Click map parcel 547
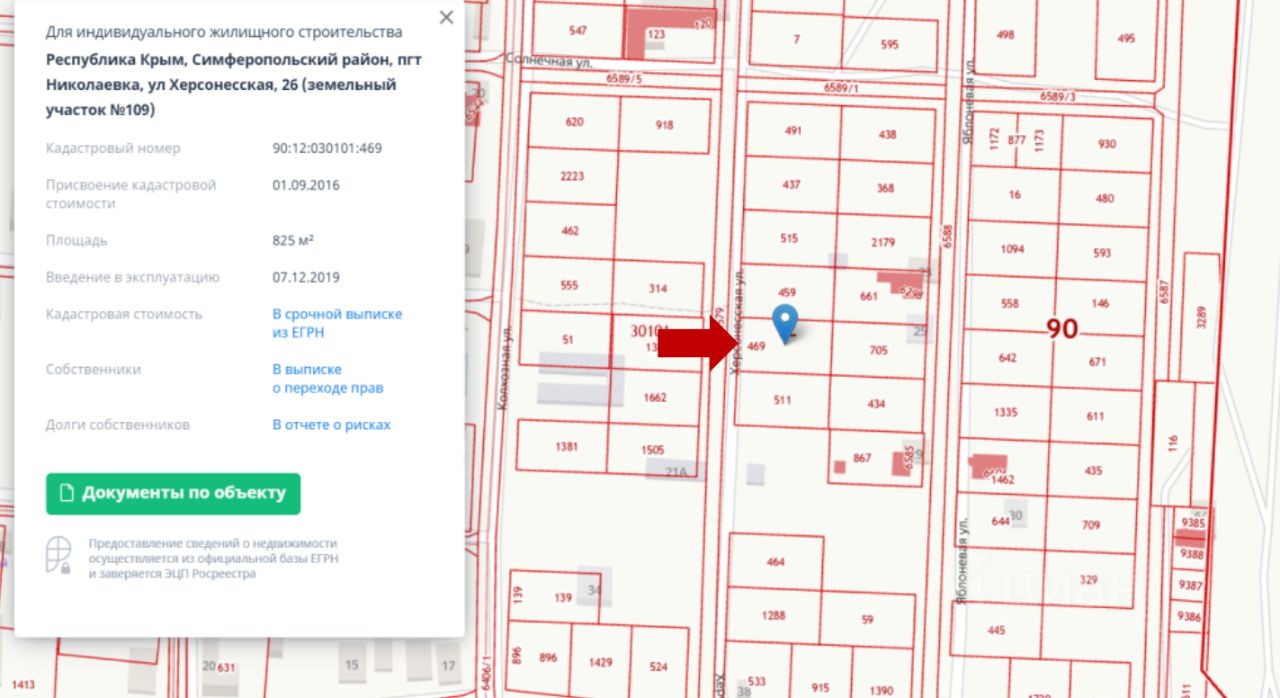This screenshot has width=1280, height=698. [x=577, y=30]
